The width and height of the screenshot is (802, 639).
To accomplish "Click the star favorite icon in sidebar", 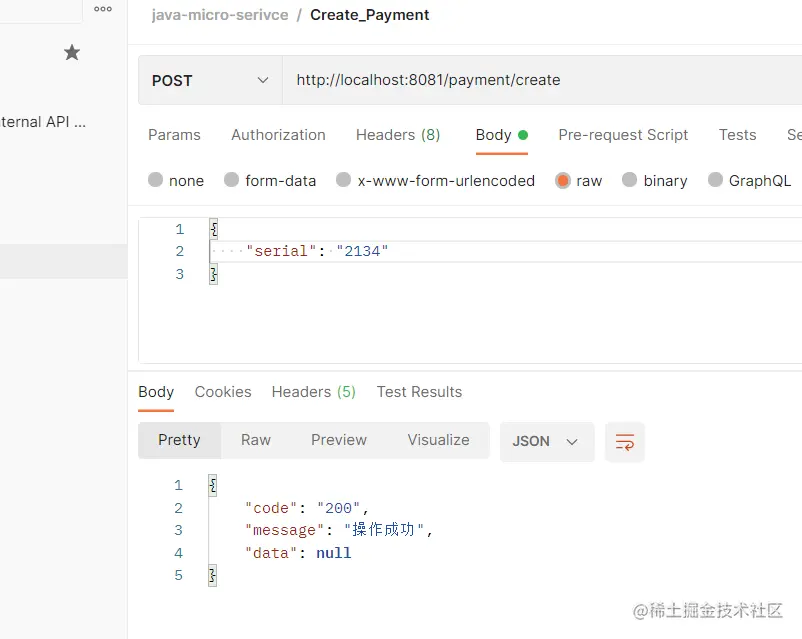I will click(72, 52).
